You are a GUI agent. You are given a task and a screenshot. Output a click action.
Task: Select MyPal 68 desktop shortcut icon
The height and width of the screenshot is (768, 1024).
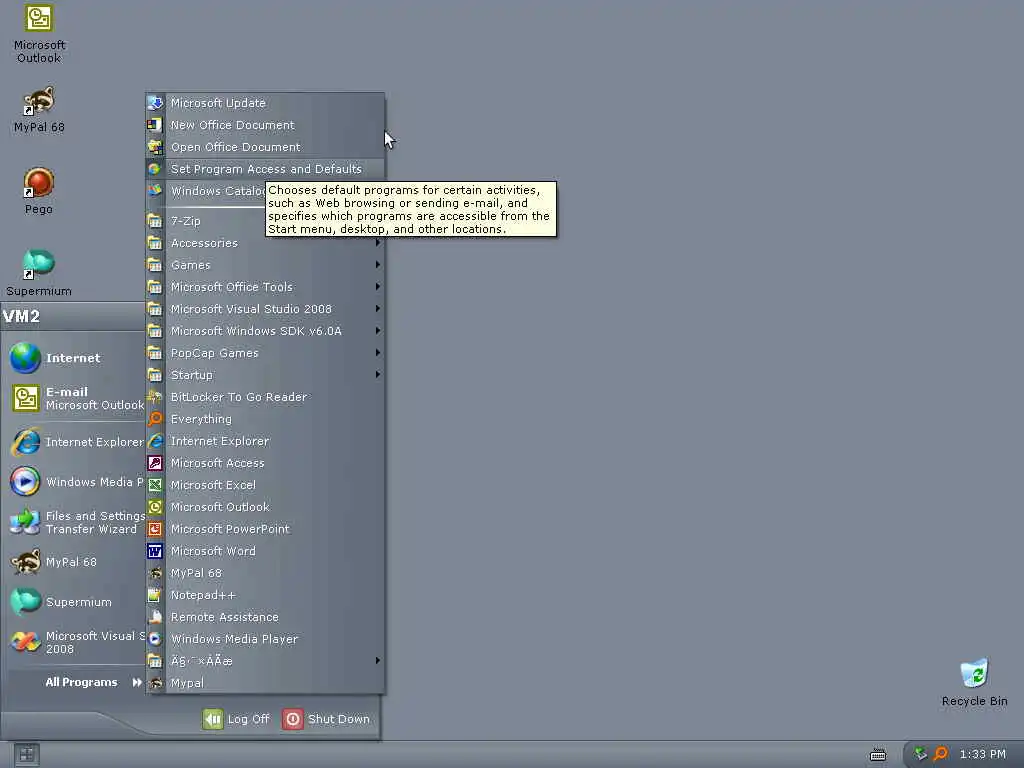click(x=39, y=101)
